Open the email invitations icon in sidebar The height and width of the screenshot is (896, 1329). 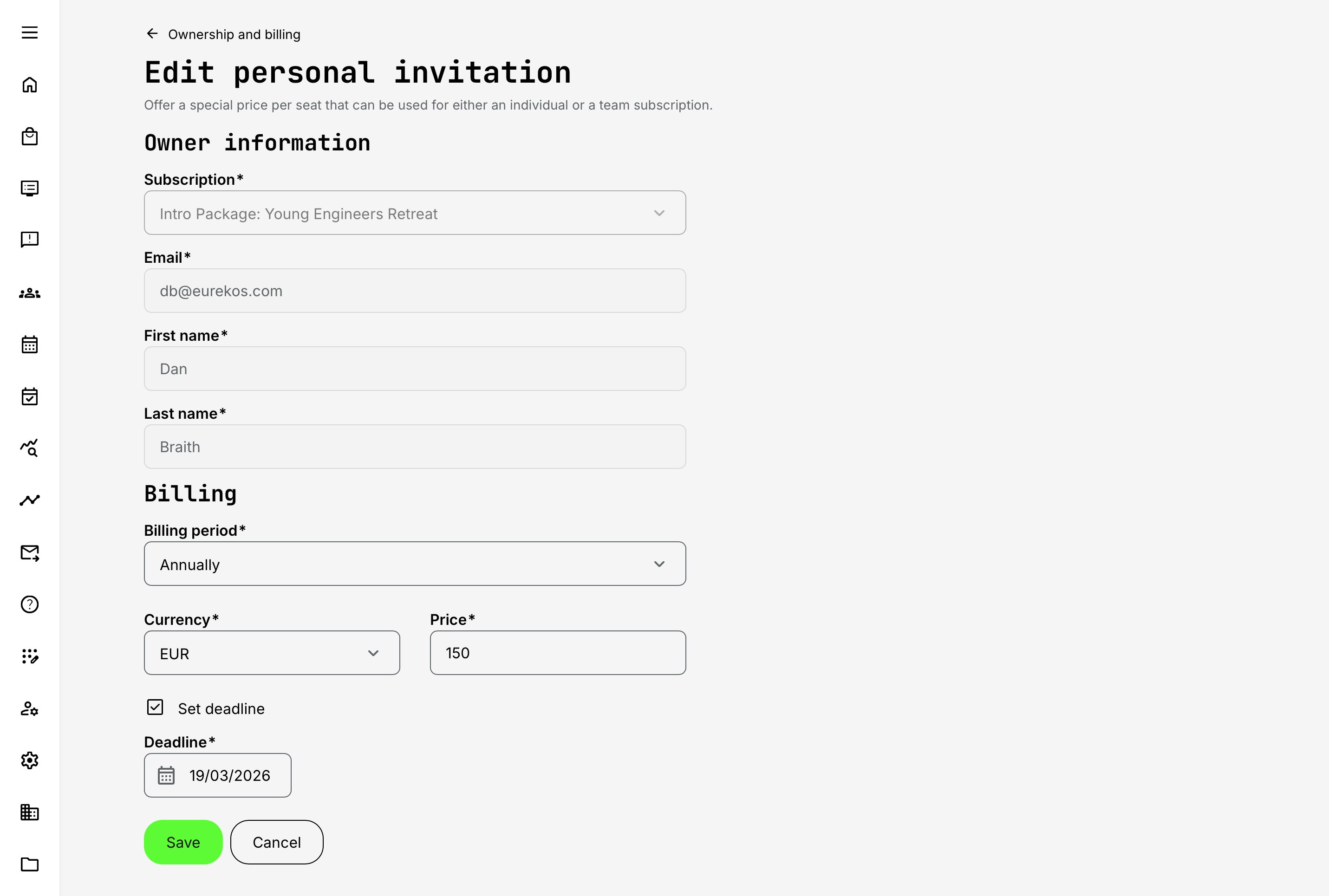(29, 552)
